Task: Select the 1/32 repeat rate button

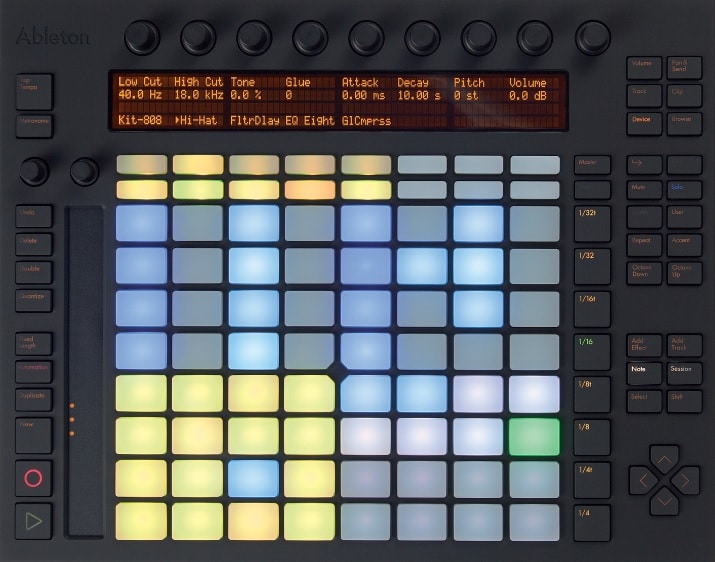Action: point(592,267)
